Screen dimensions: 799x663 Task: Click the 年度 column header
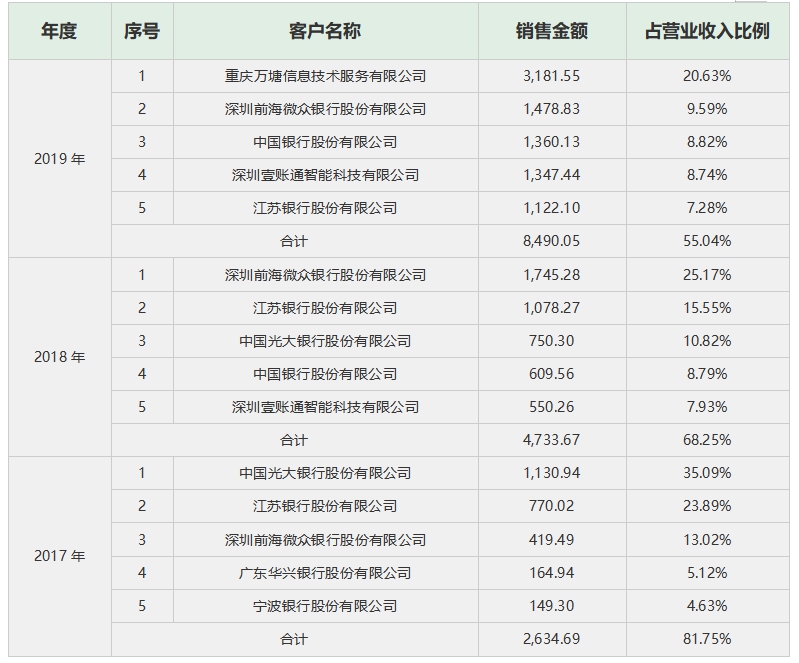click(59, 31)
